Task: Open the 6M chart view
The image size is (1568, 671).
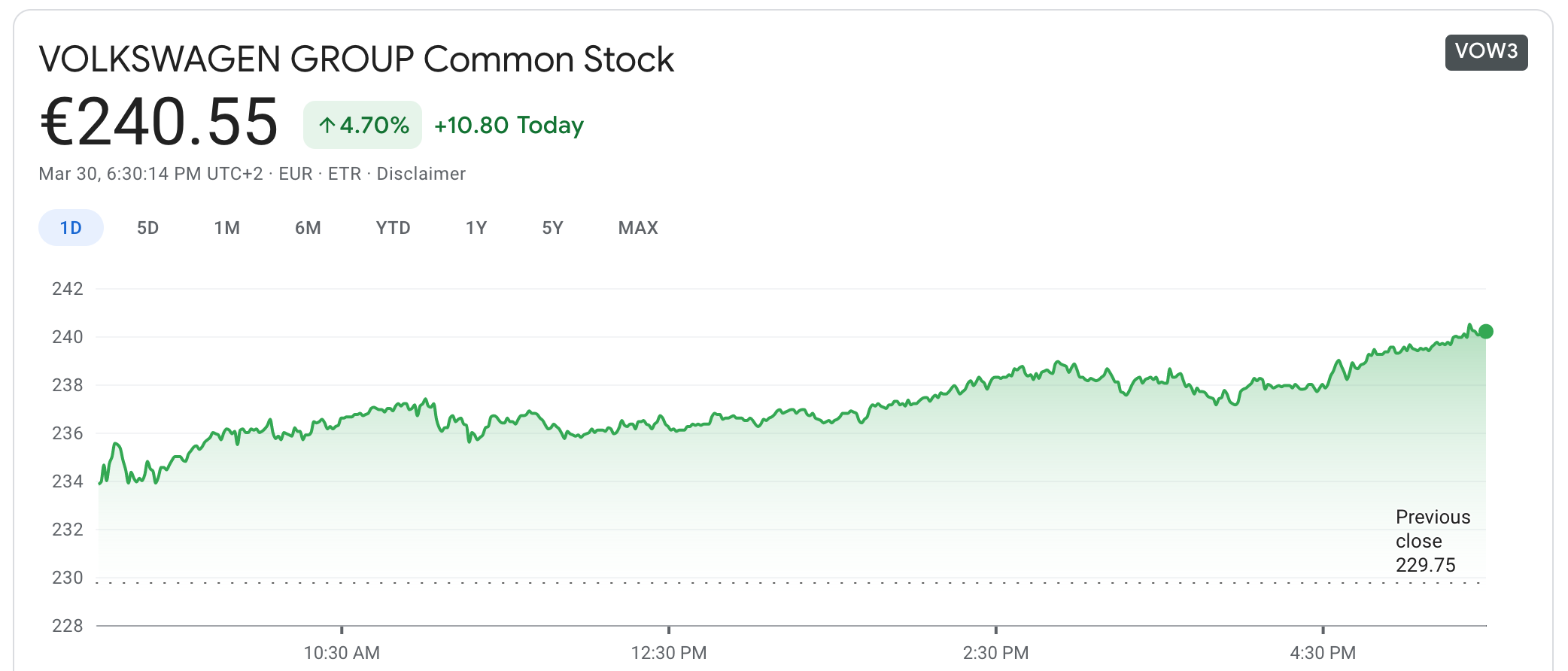Action: (x=308, y=228)
